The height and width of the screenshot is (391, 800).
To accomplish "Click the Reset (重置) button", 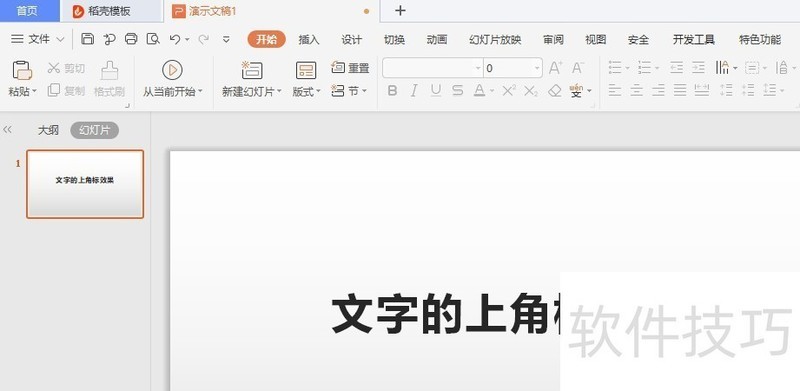I will point(350,67).
